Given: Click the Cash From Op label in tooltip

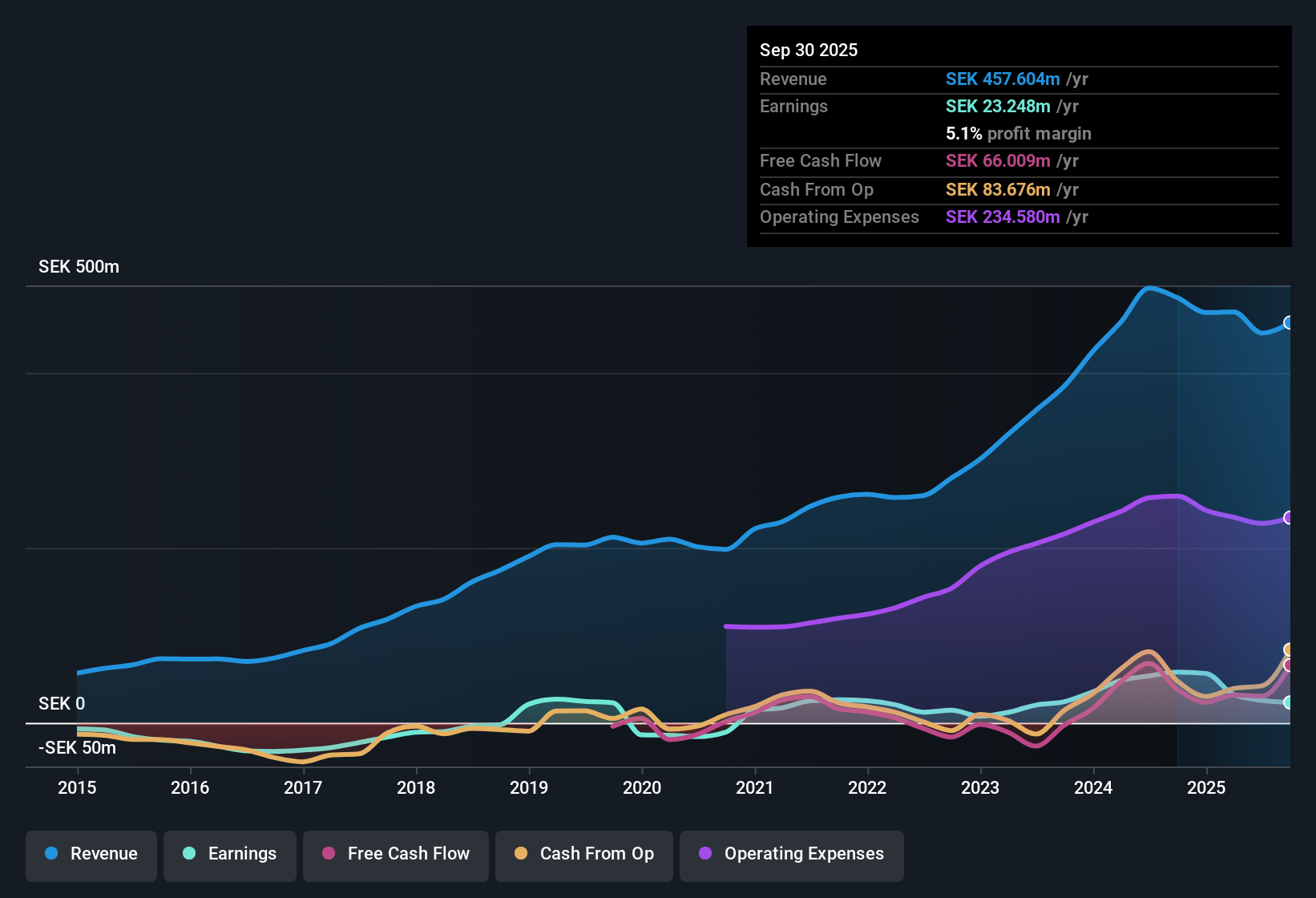Looking at the screenshot, I should 817,189.
